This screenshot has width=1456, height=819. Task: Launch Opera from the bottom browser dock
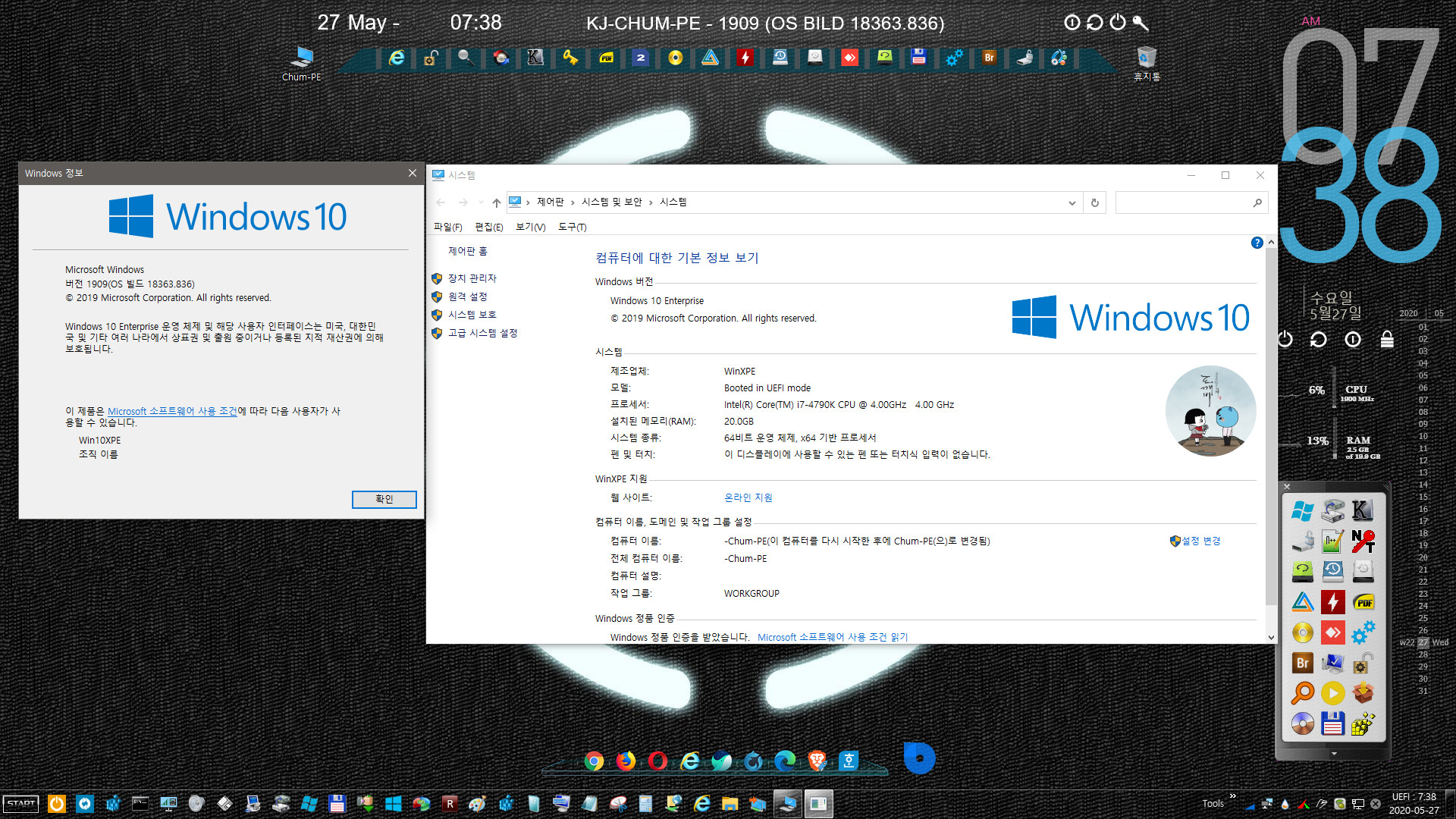click(657, 761)
